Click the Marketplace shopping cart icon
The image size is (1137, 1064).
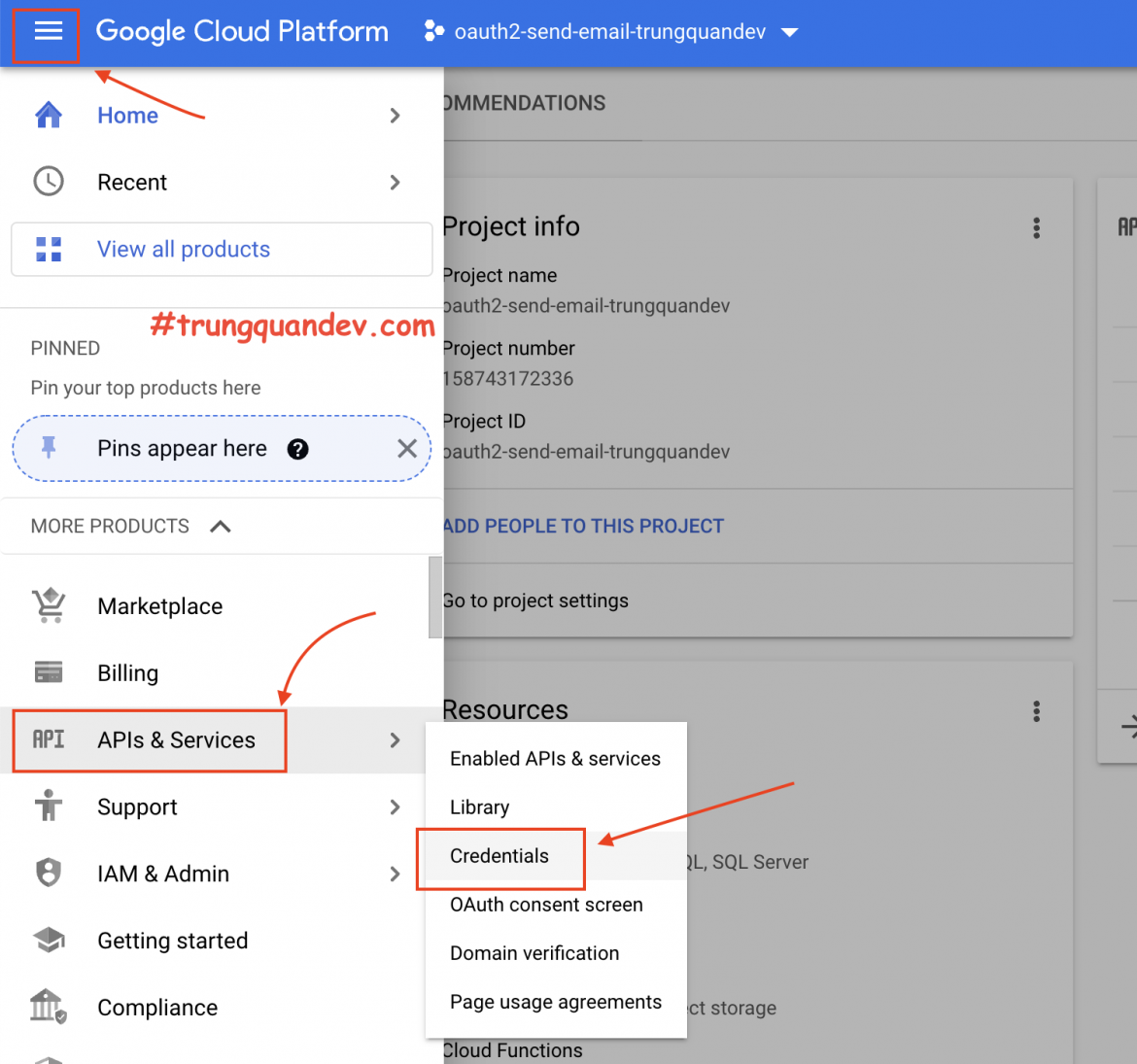49,605
